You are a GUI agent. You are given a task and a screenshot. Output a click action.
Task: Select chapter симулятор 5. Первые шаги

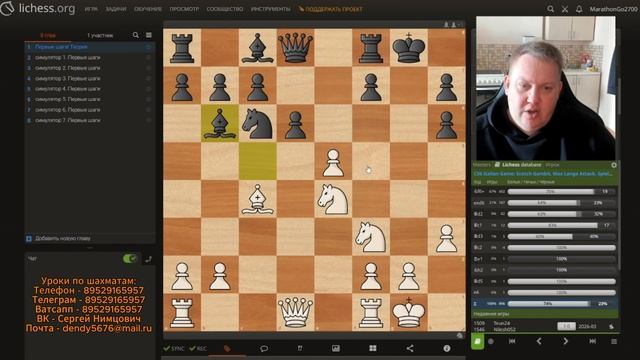90,99
